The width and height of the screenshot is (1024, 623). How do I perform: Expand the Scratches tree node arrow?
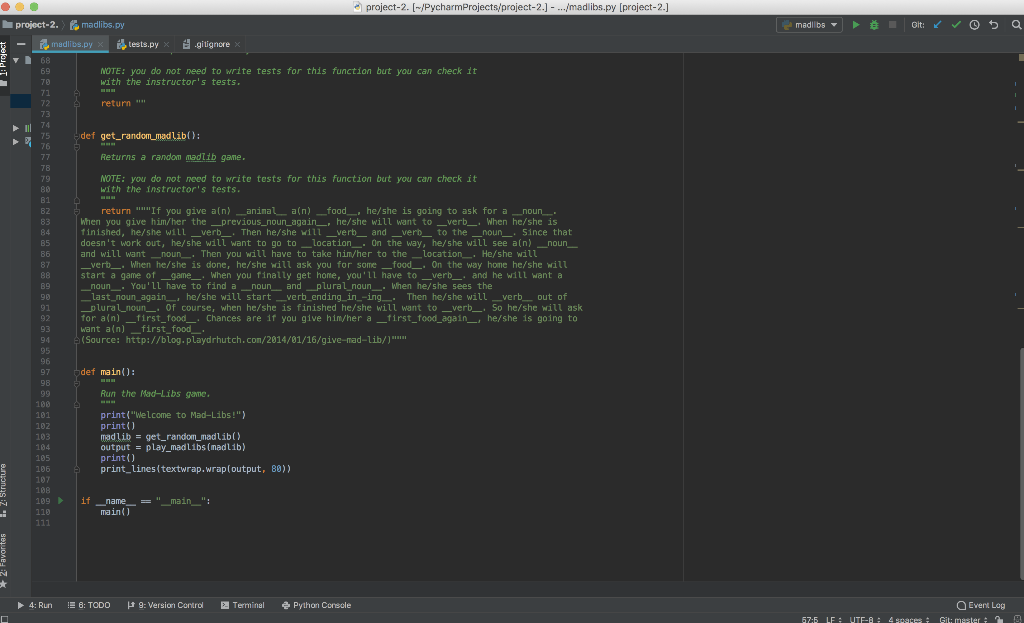pos(16,141)
